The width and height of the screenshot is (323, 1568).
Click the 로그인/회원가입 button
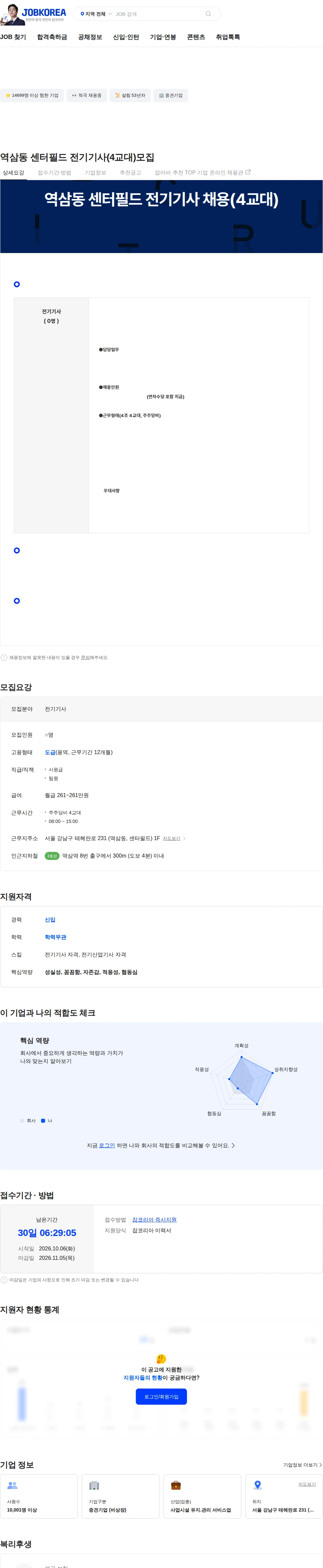[161, 1396]
